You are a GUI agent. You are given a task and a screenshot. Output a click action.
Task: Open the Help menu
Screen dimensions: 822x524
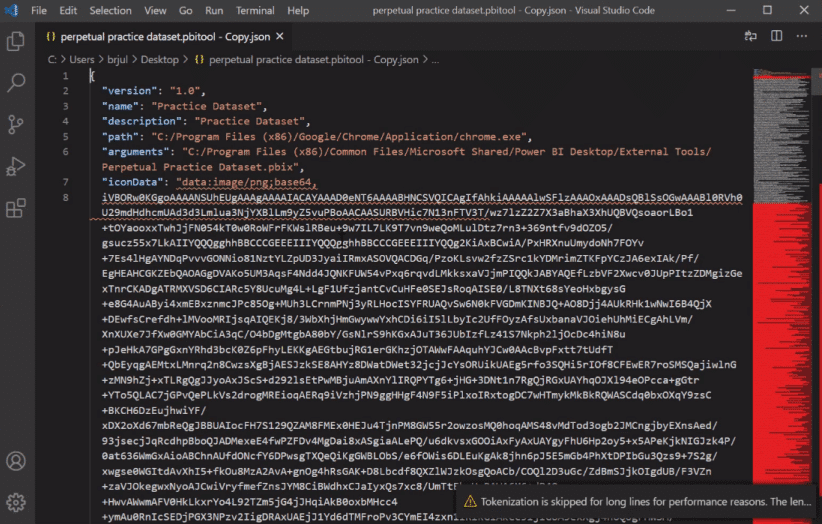[298, 10]
